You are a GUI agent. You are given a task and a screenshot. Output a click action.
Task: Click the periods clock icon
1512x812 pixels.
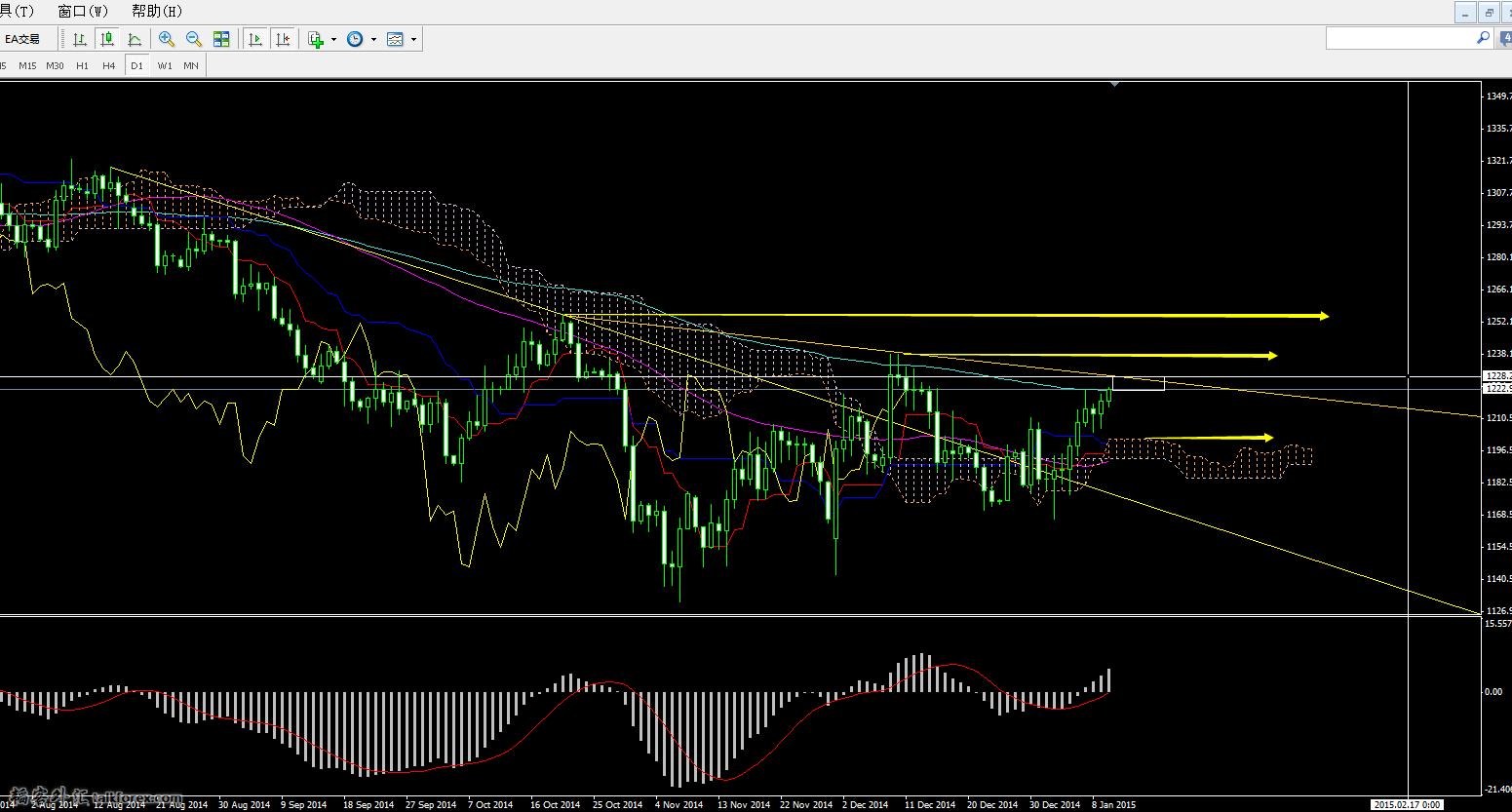pos(355,39)
